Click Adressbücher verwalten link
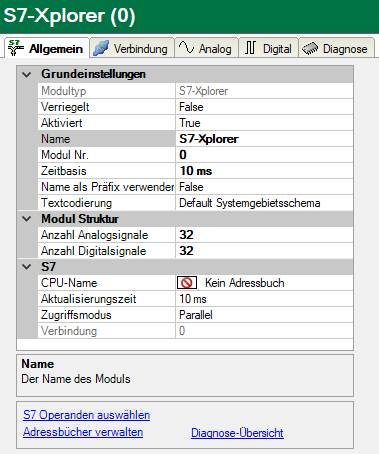This screenshot has width=379, height=454. [x=83, y=432]
